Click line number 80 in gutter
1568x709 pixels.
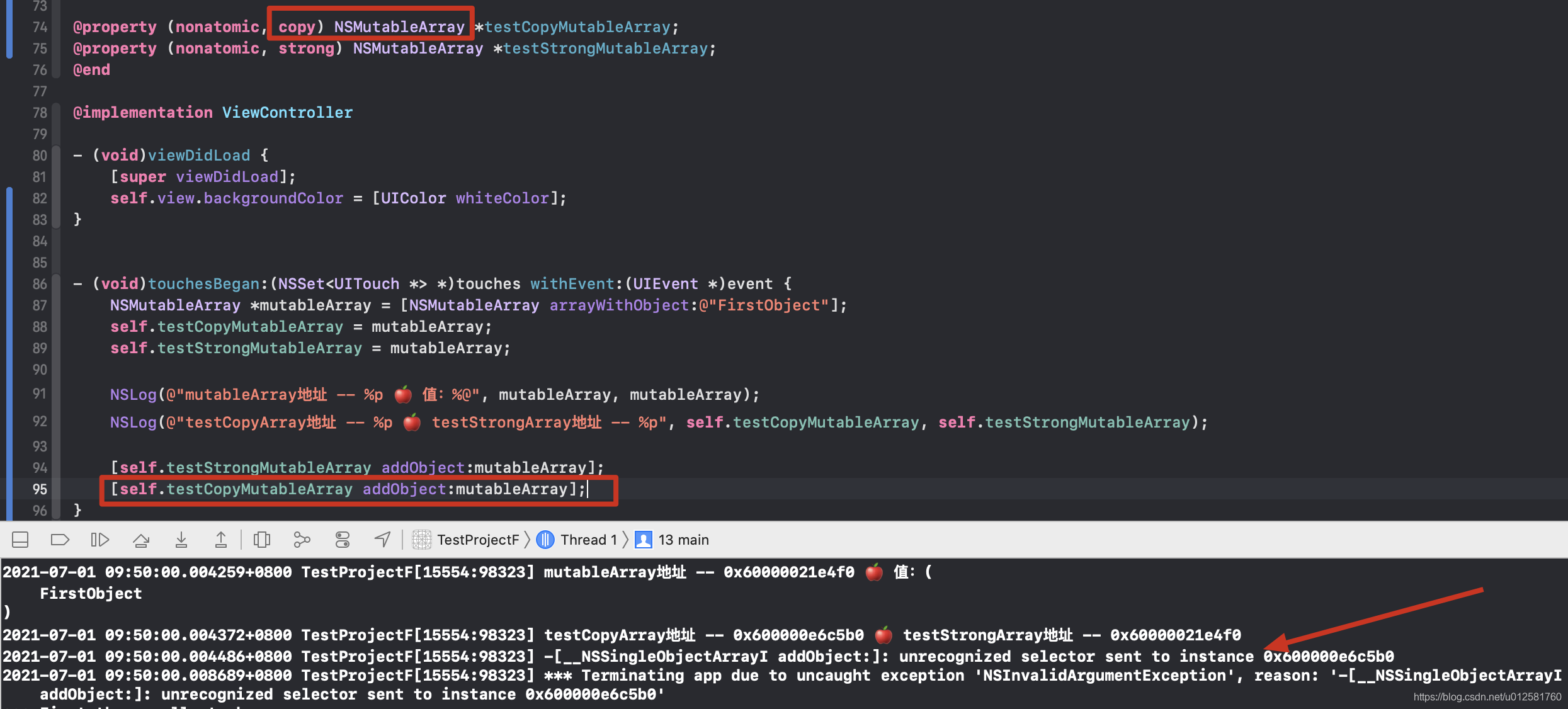tap(40, 156)
